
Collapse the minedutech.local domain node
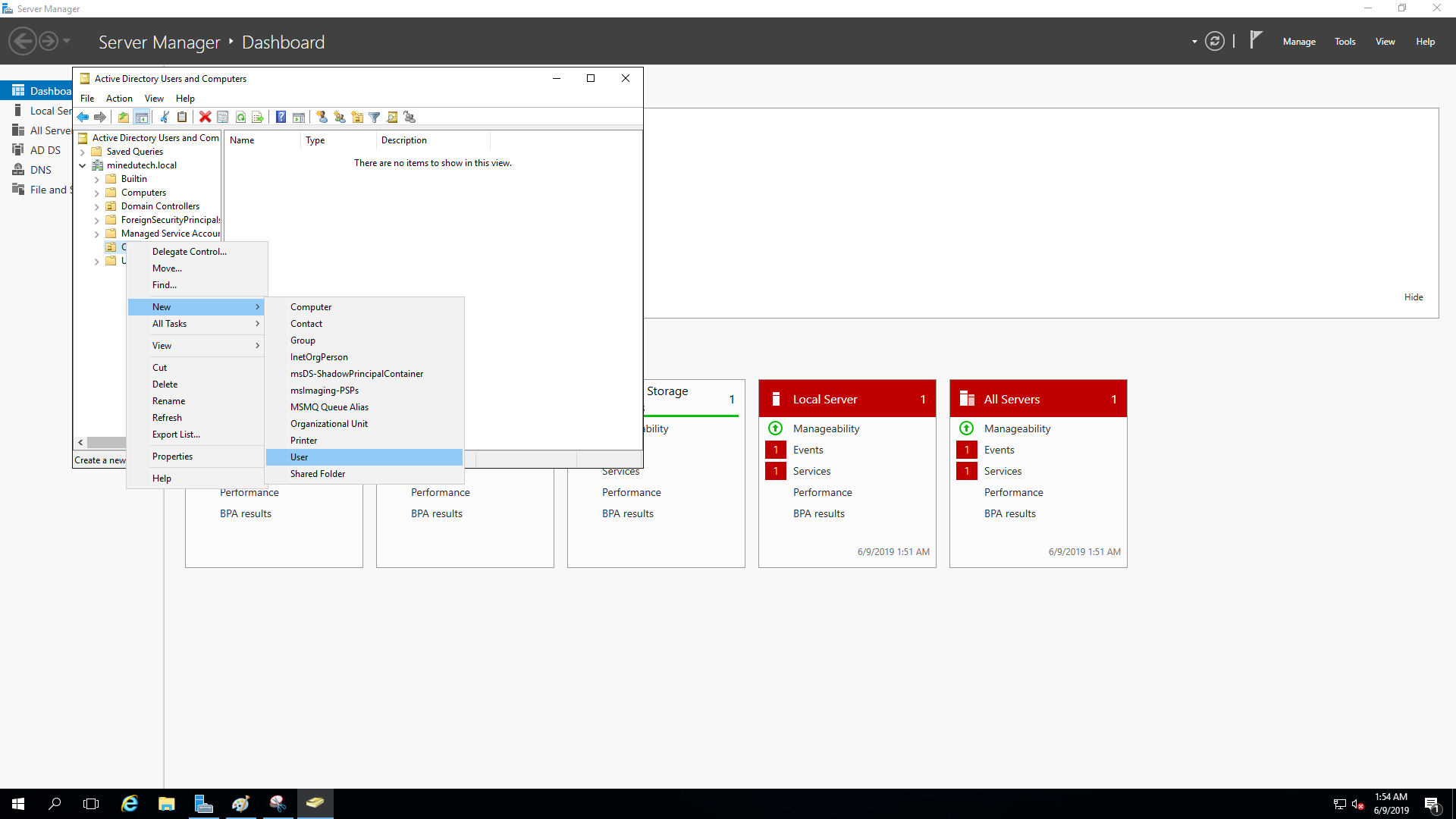pyautogui.click(x=83, y=165)
